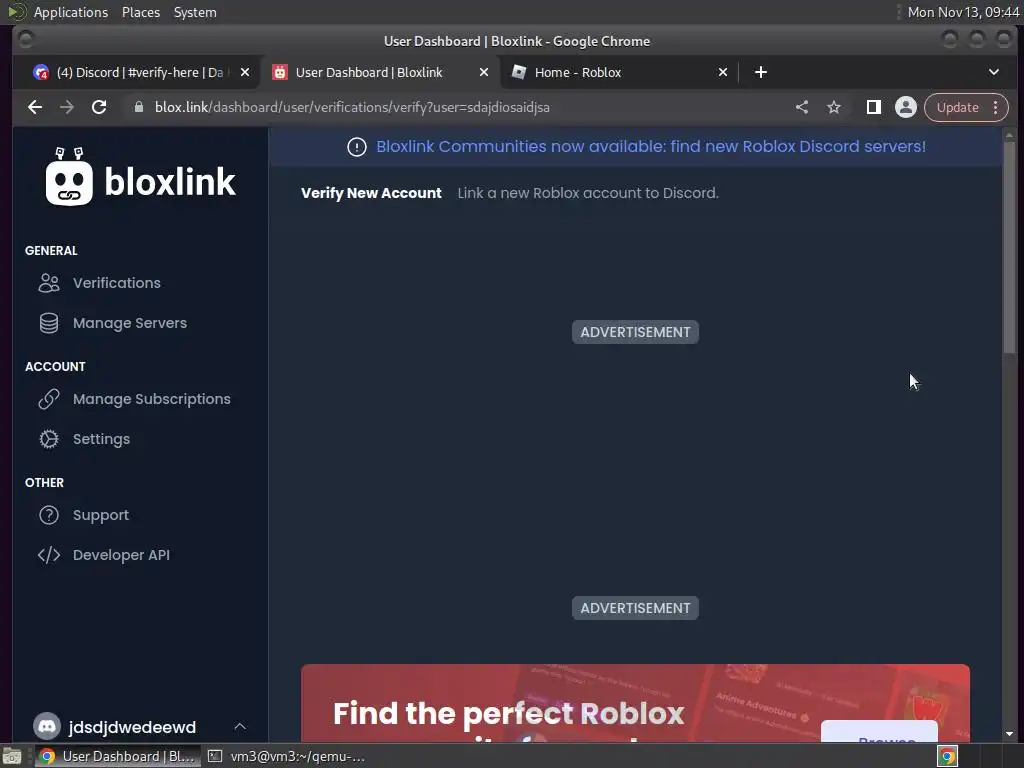Switch to the Home - Roblox tab
The image size is (1024, 768).
click(619, 72)
